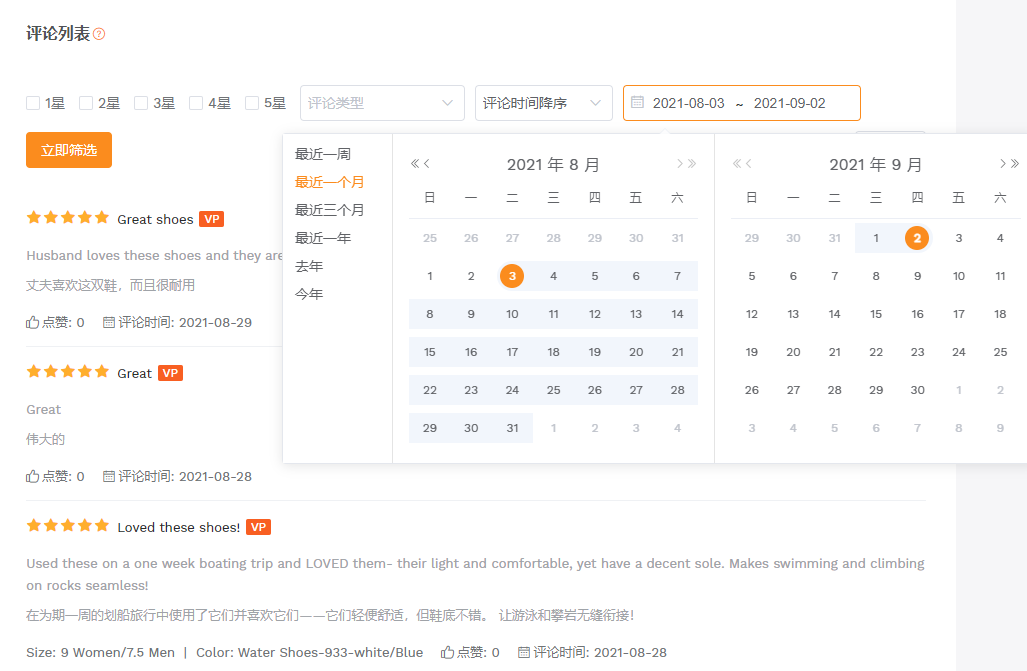
Task: Click the end date 2021-09-02 field
Action: click(x=790, y=103)
